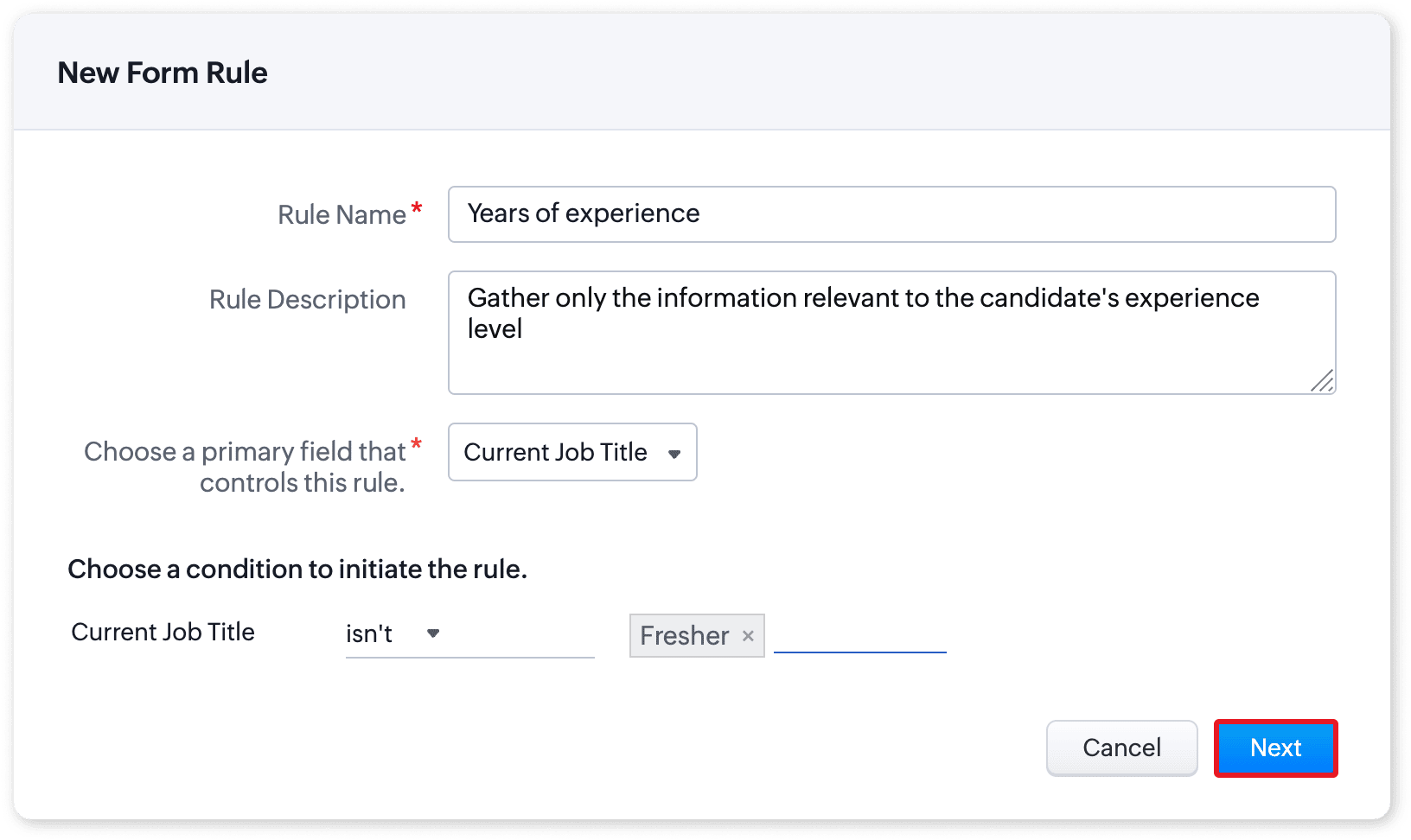This screenshot has height=840, width=1411.
Task: Click the small arrow next to isn't
Action: (433, 633)
